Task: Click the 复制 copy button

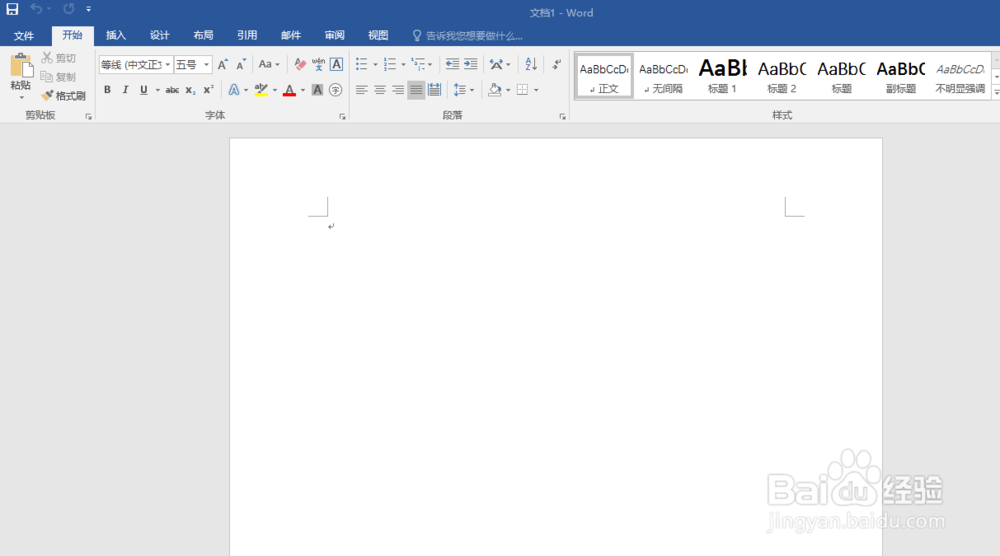Action: pyautogui.click(x=59, y=77)
